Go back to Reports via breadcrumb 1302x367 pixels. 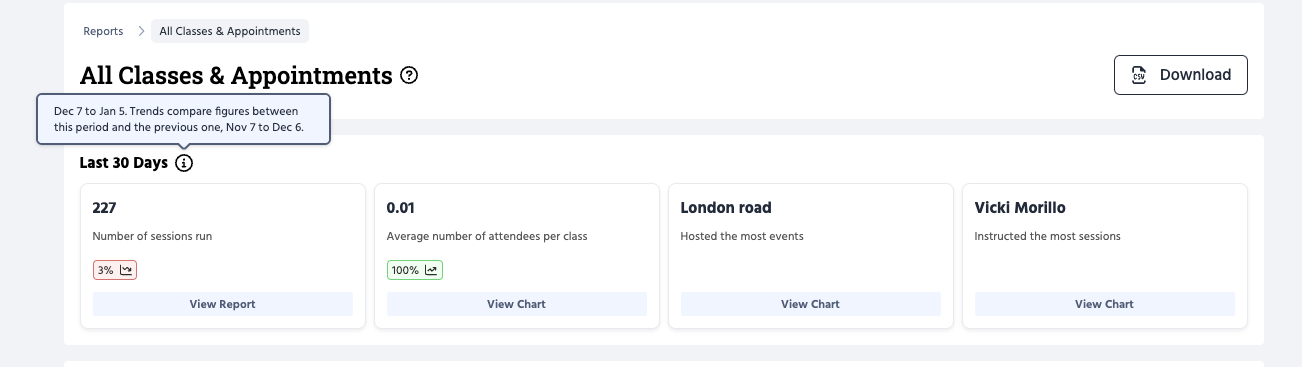pyautogui.click(x=103, y=31)
